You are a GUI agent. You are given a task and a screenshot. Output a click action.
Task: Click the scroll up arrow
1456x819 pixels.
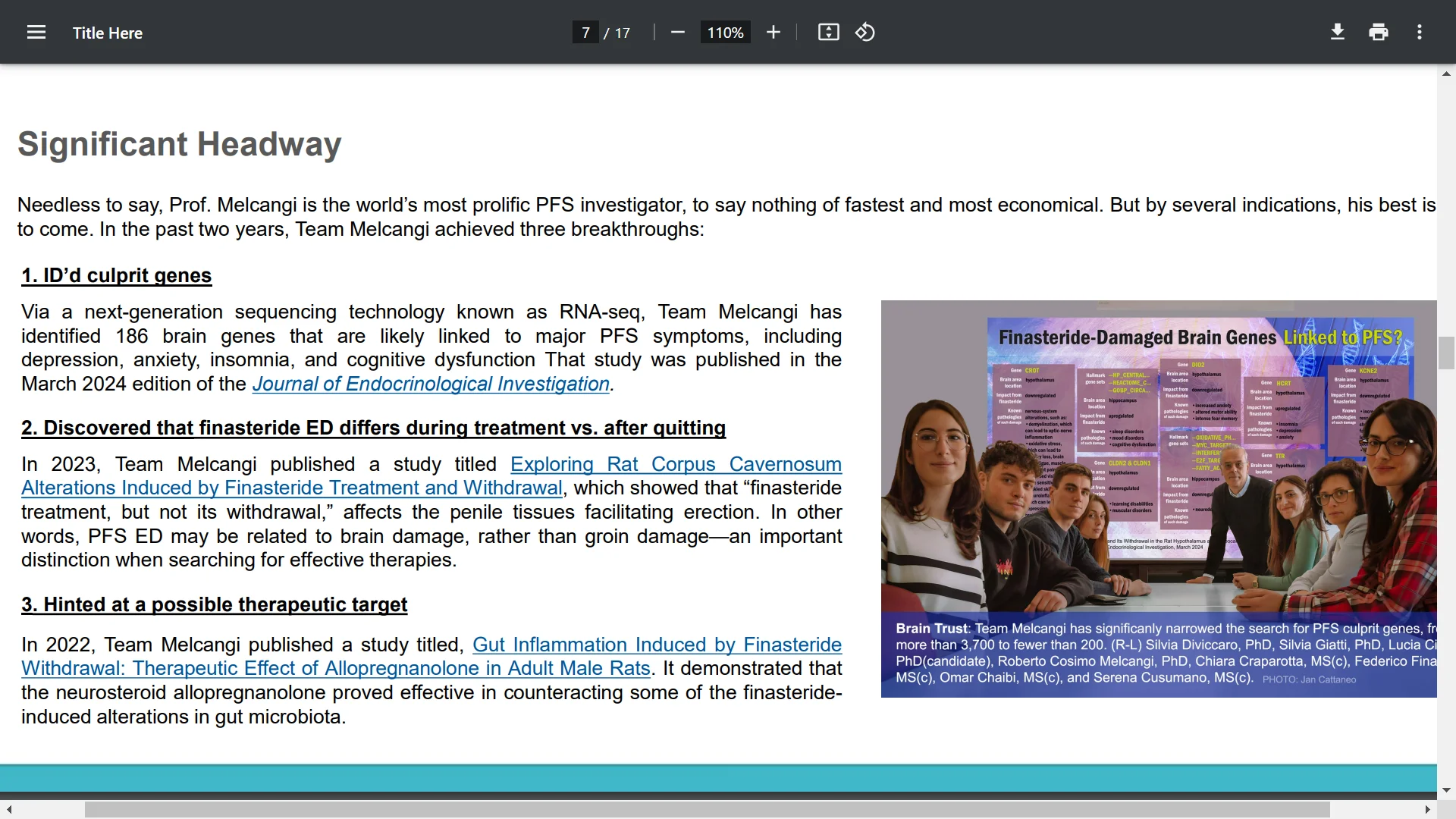pyautogui.click(x=1446, y=74)
